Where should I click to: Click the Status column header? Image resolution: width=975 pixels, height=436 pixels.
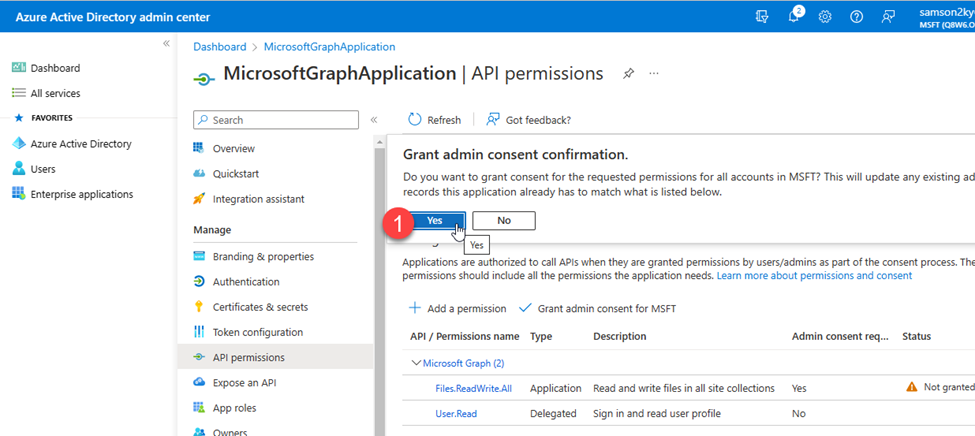click(917, 336)
